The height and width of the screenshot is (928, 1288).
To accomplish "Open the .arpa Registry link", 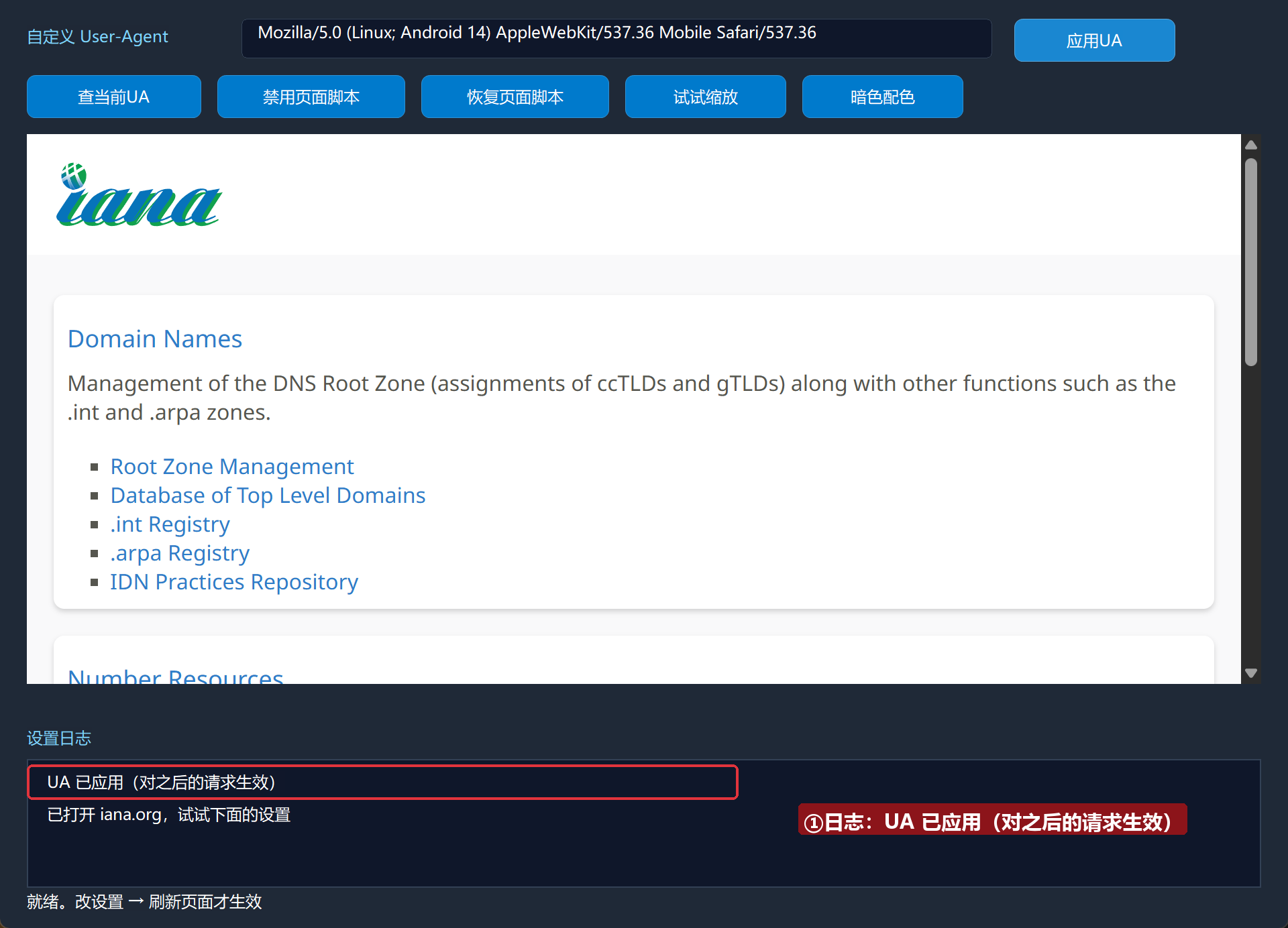I will click(x=180, y=553).
